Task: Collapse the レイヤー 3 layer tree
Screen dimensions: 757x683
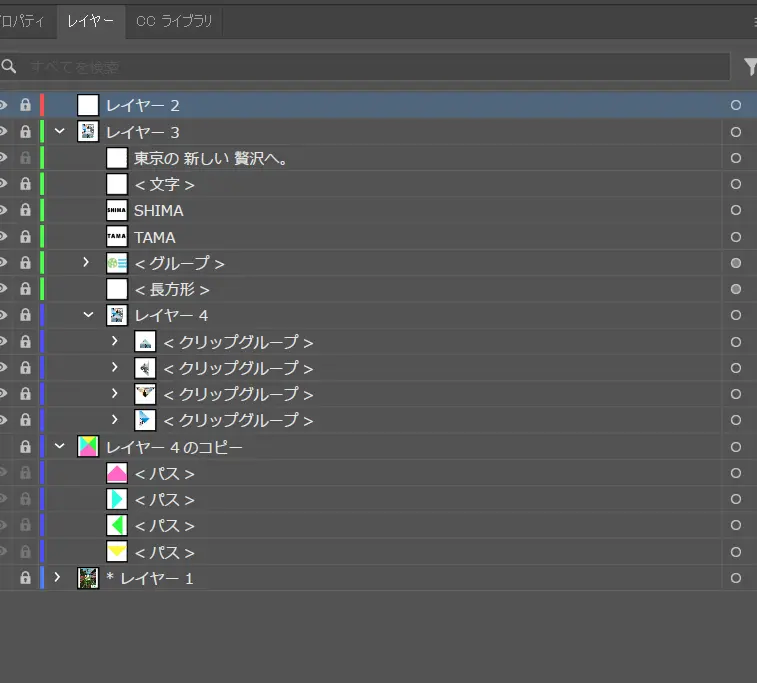Action: coord(59,132)
